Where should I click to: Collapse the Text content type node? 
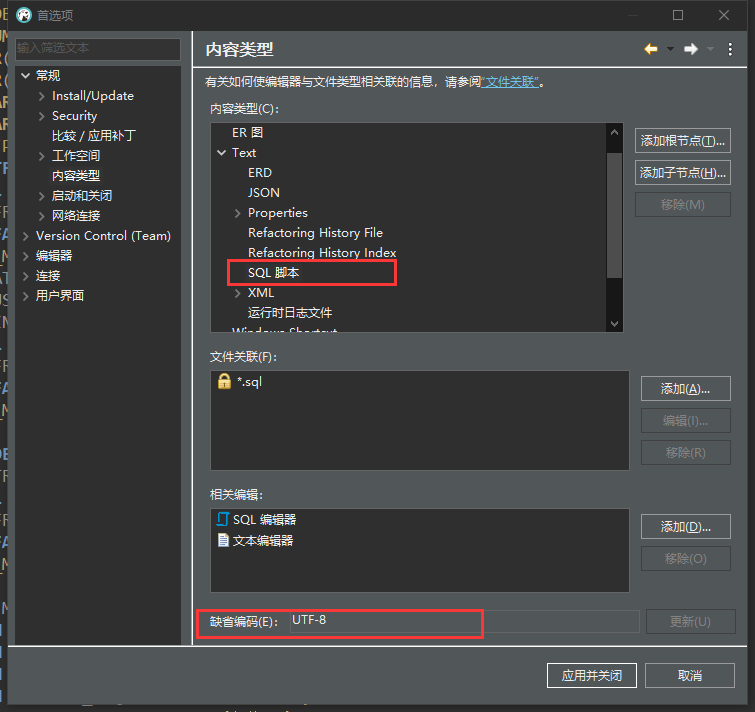221,153
